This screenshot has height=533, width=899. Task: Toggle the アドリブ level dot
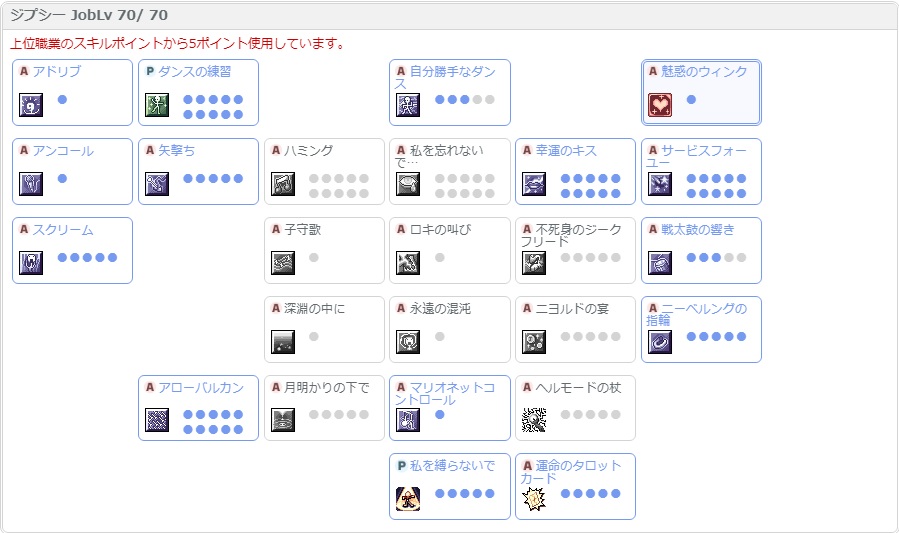(x=62, y=100)
